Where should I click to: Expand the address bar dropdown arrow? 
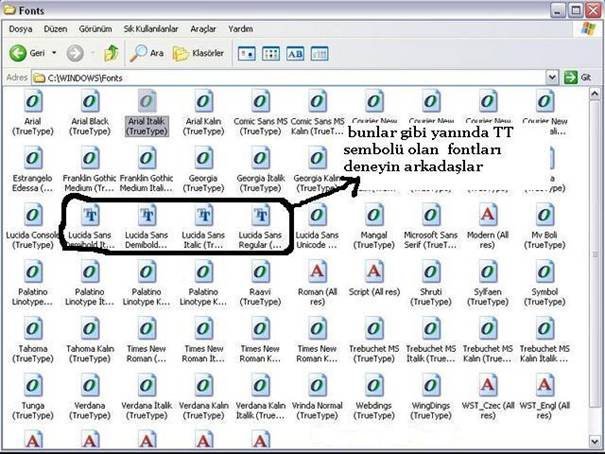(x=552, y=77)
